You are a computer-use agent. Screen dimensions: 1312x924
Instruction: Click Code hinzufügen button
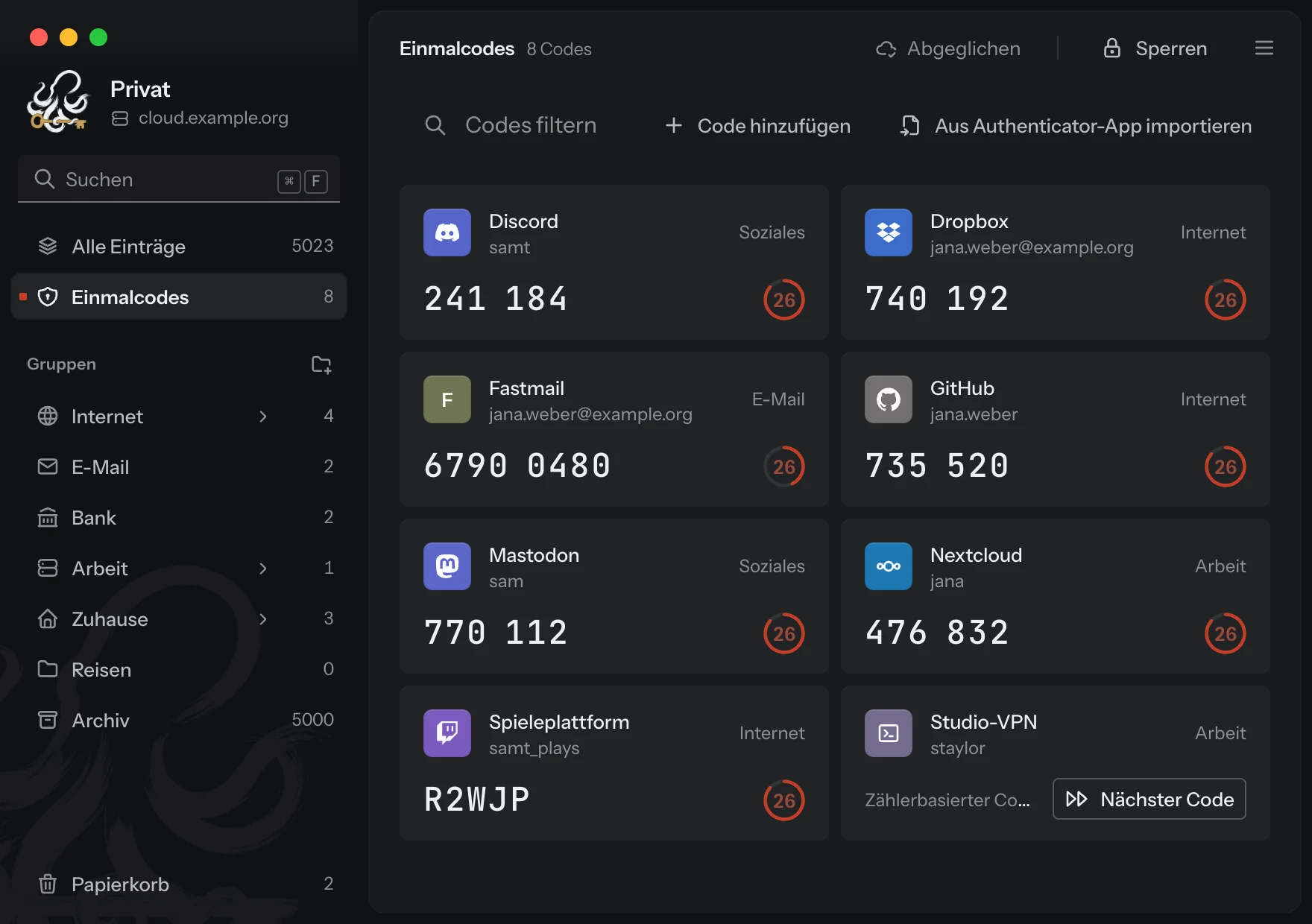coord(757,126)
